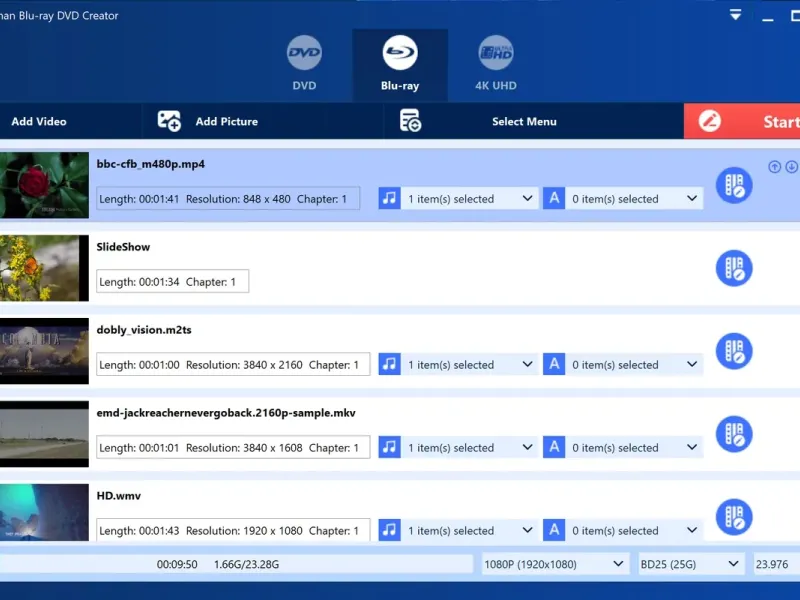Click the subtitle icon for dobly_vision.m2ts
The width and height of the screenshot is (800, 600).
(x=554, y=364)
